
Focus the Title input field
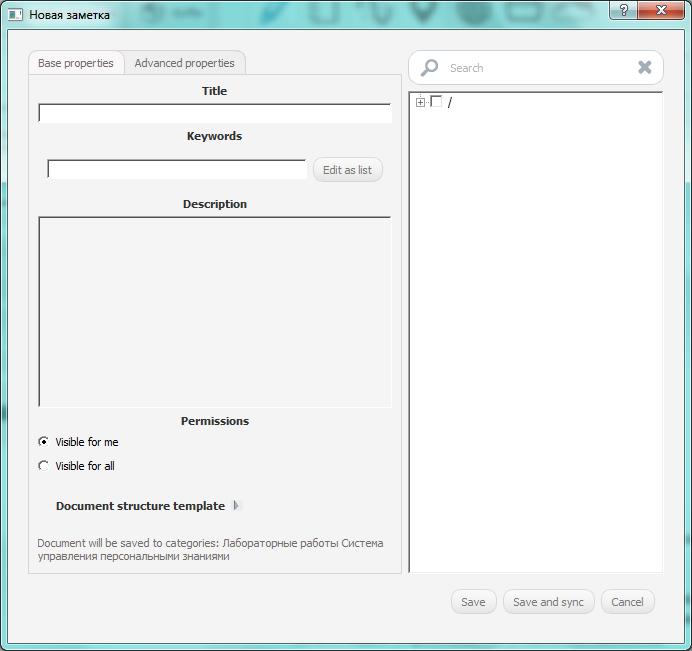(x=214, y=113)
